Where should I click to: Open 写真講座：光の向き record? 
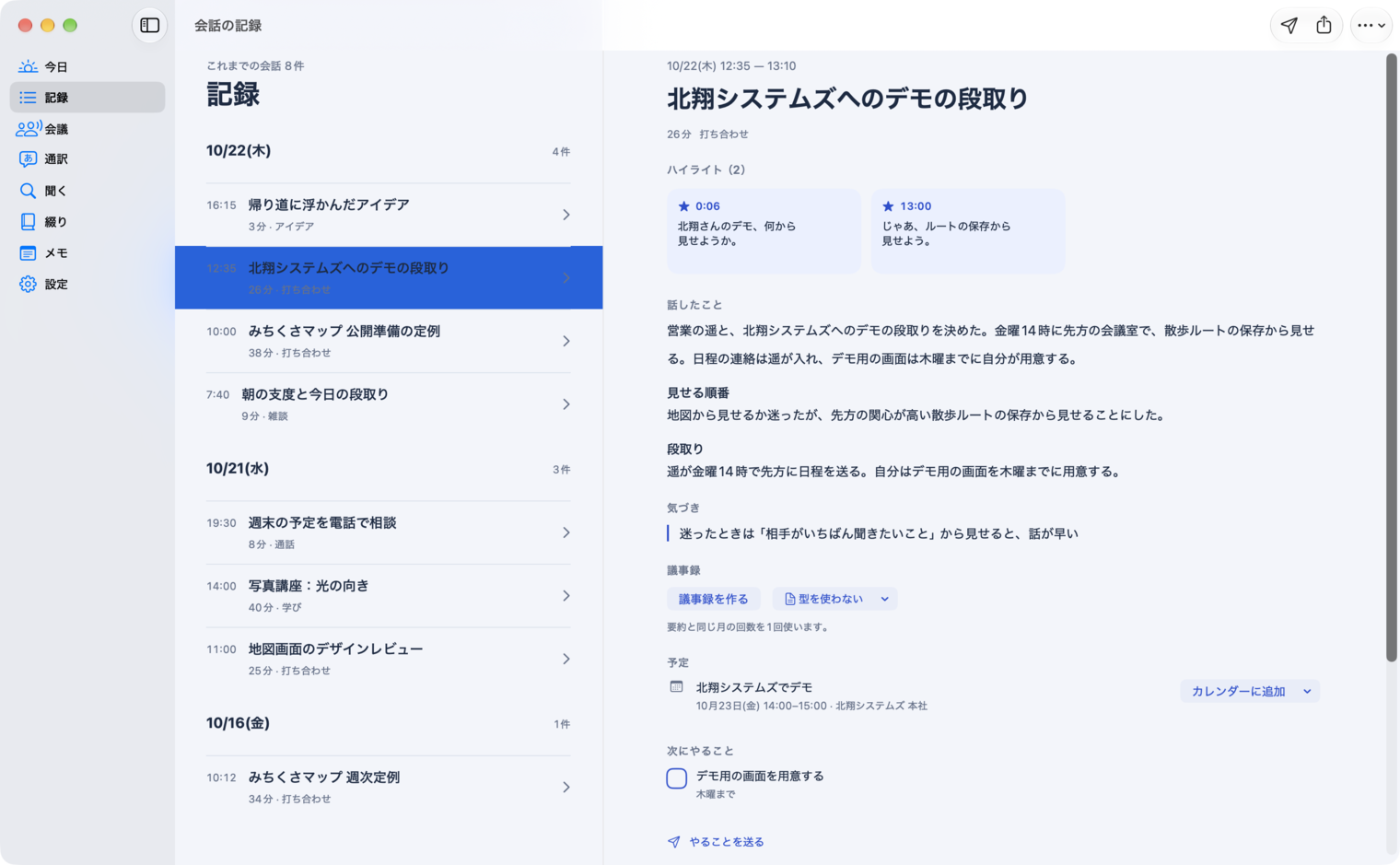389,596
